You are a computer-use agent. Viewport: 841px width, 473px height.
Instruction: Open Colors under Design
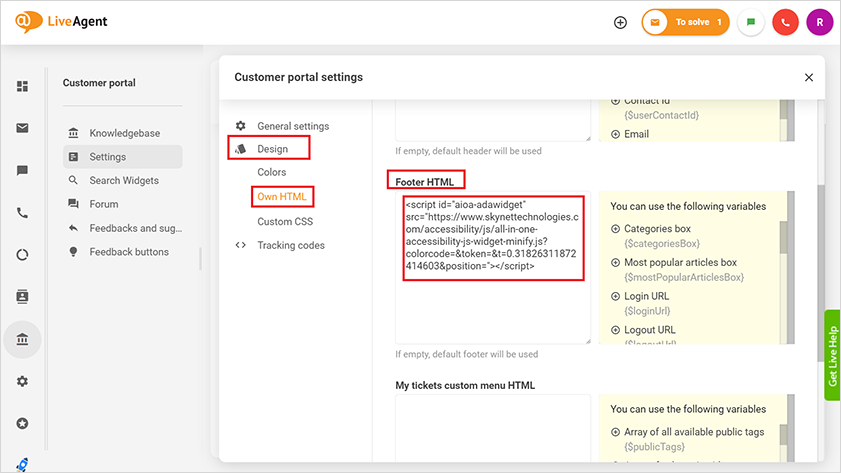(271, 172)
